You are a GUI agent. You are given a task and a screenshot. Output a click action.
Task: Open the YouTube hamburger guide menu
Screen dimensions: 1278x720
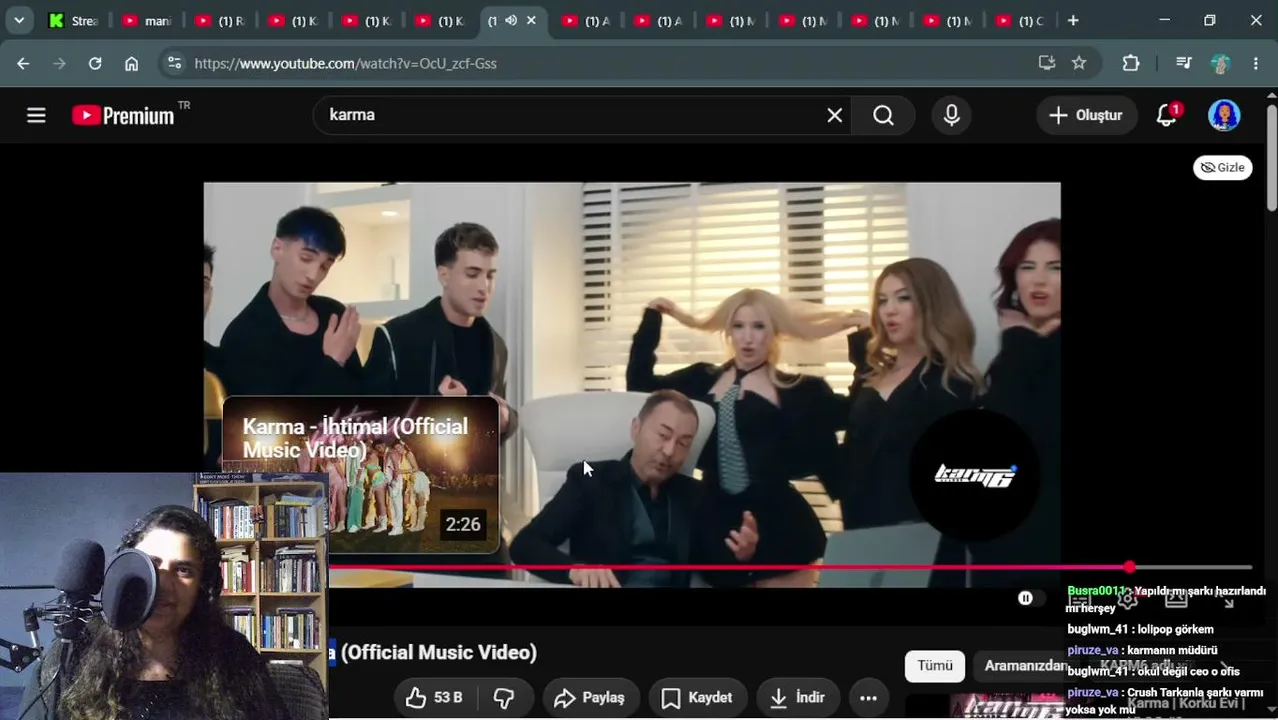pyautogui.click(x=36, y=115)
